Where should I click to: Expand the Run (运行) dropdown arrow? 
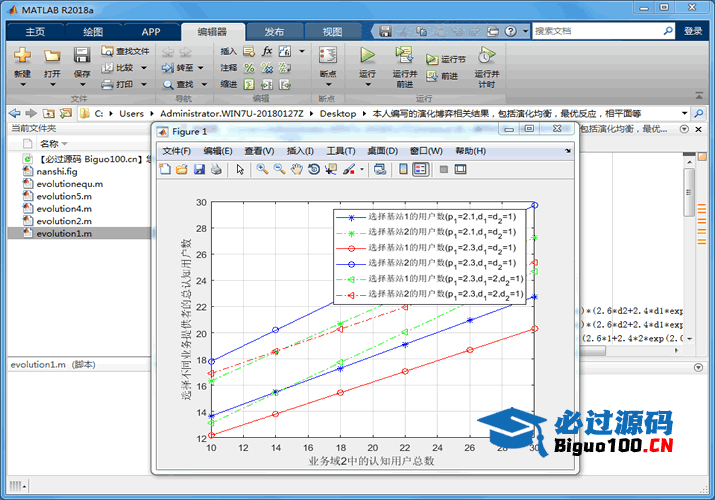(368, 85)
